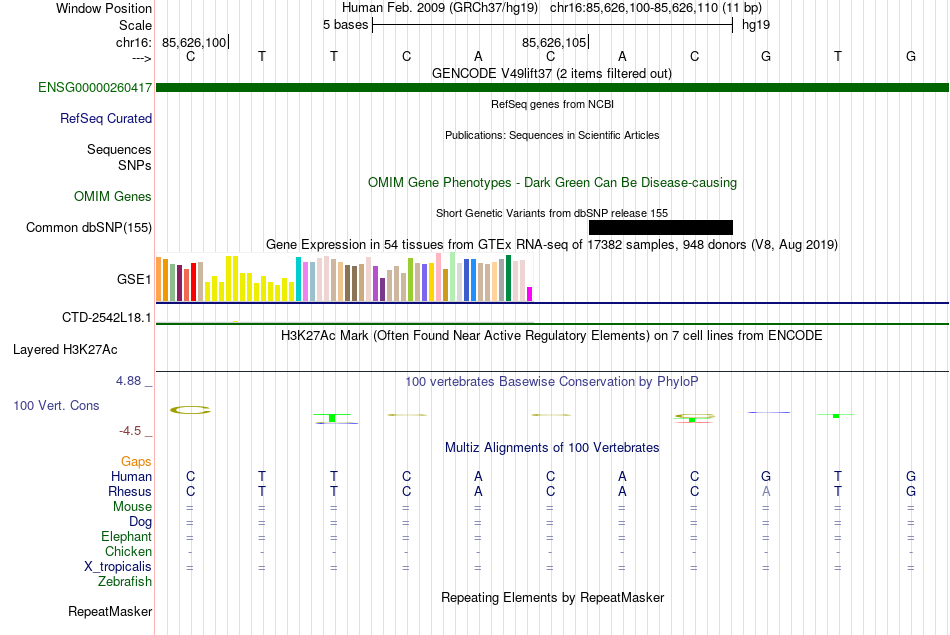Select the CTD-2542L18.1 track label
The width and height of the screenshot is (950, 635).
coord(107,318)
